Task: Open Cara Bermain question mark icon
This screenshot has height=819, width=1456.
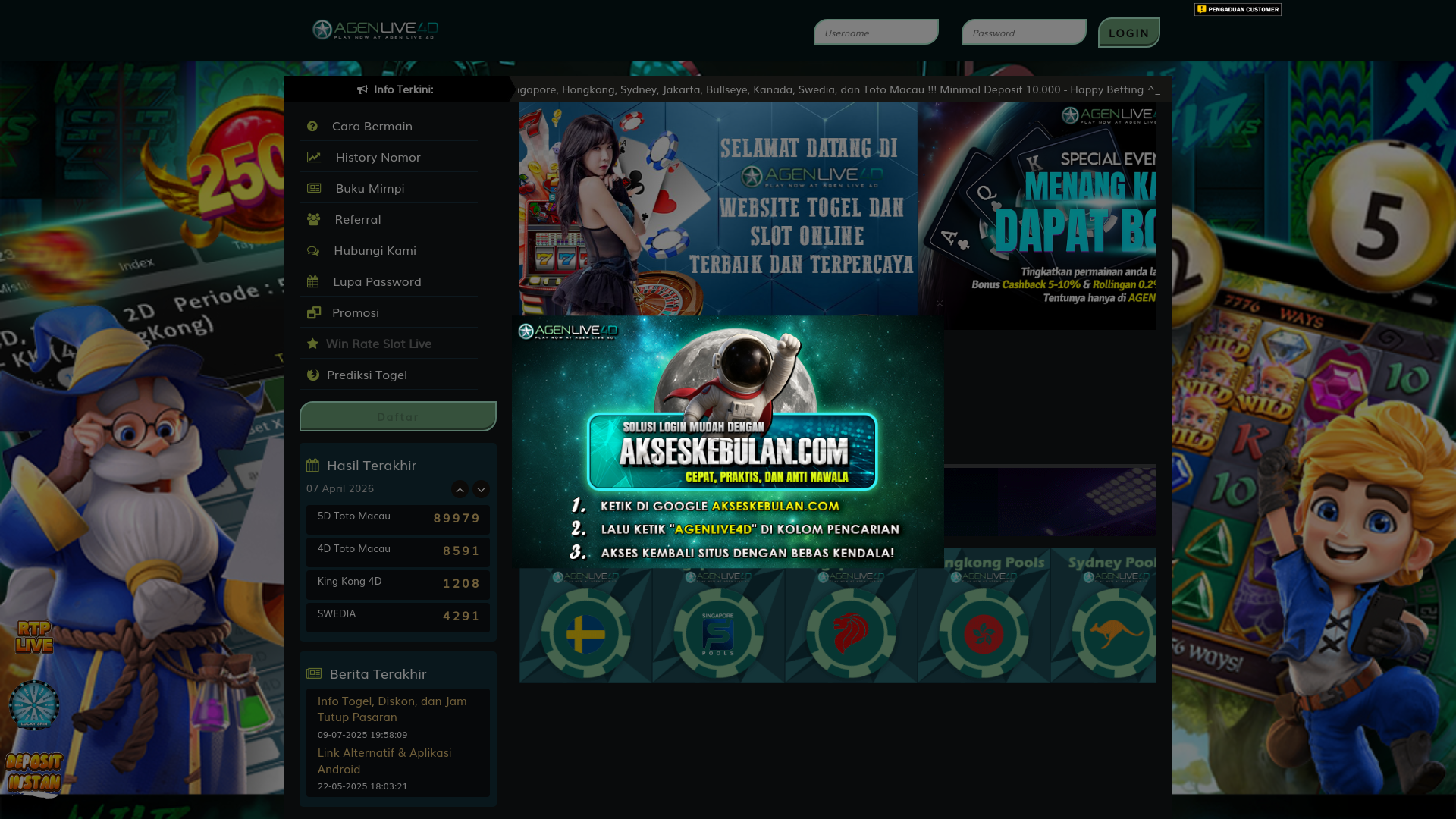Action: click(x=312, y=126)
